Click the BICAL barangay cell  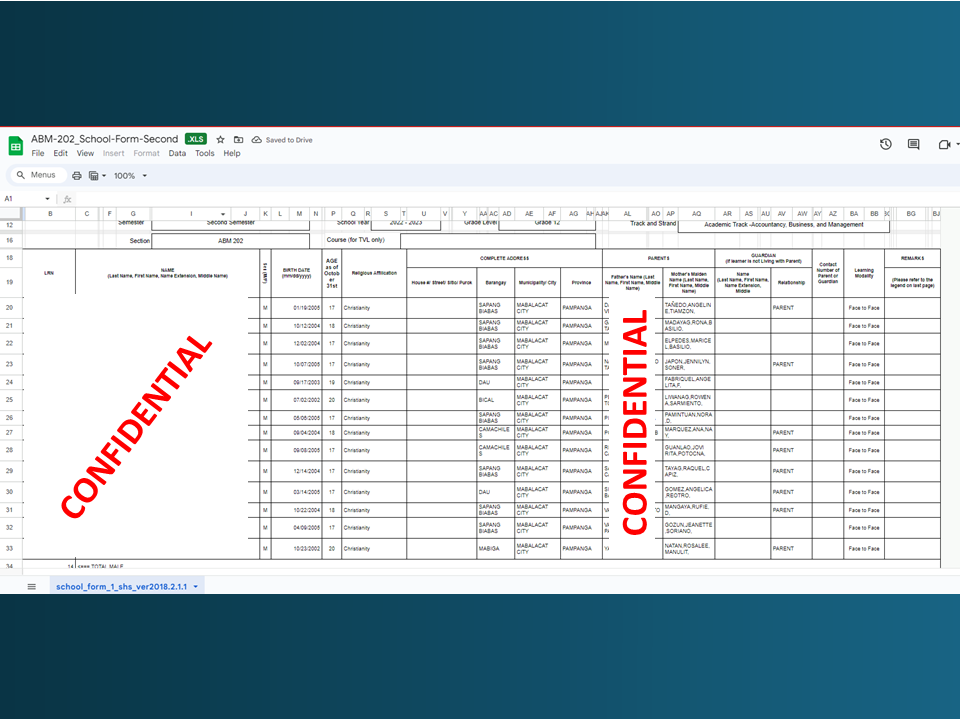point(495,400)
